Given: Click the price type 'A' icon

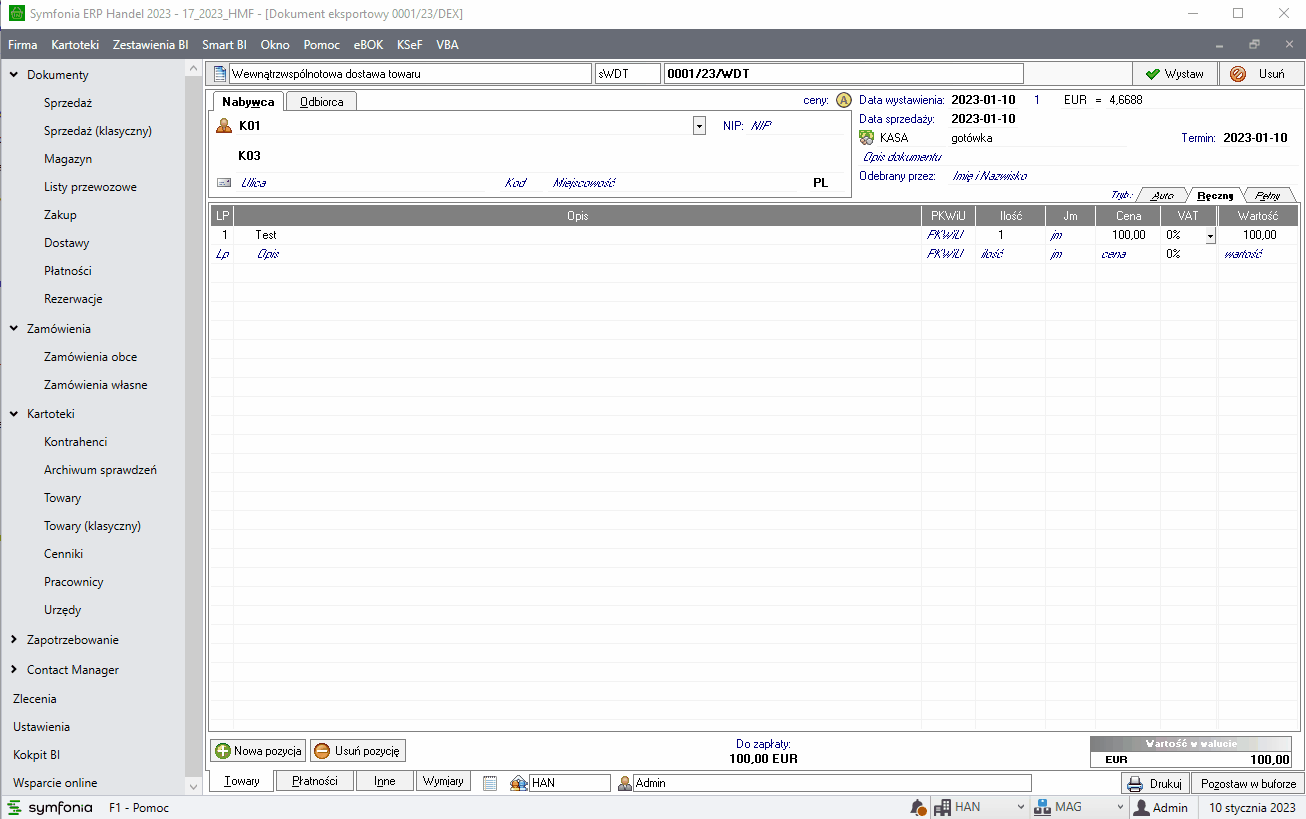Looking at the screenshot, I should tap(843, 100).
